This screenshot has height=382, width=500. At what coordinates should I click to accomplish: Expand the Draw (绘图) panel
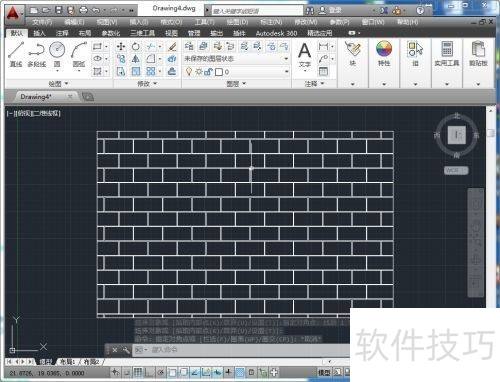click(x=59, y=84)
